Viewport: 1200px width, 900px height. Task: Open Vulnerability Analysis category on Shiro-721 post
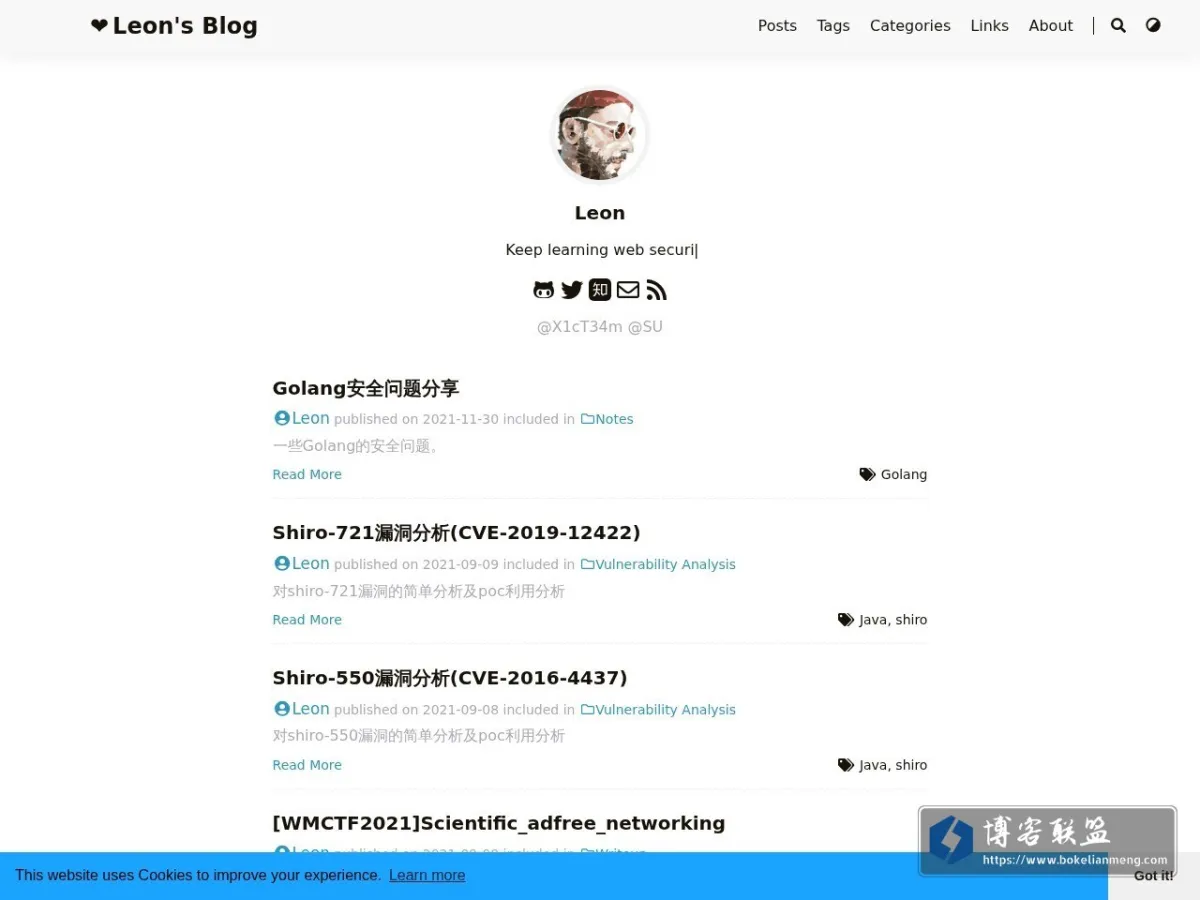pos(658,564)
